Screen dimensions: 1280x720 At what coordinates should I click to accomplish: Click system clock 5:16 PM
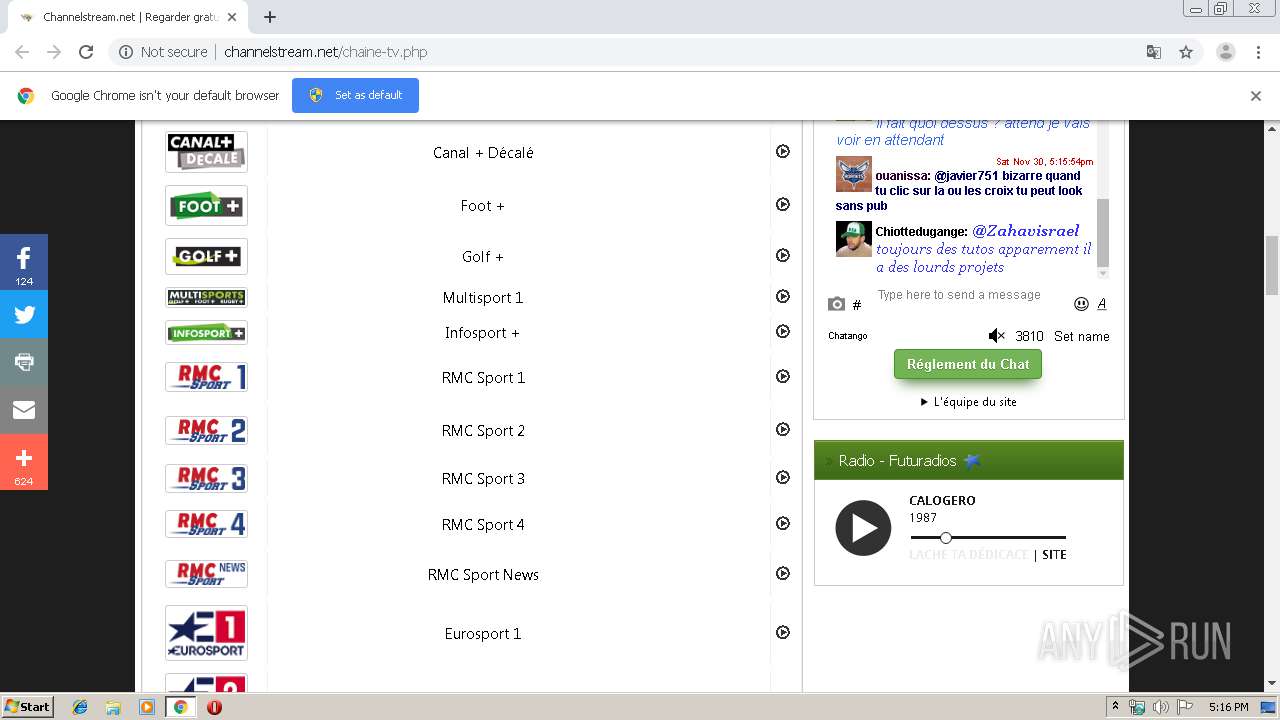pyautogui.click(x=1228, y=707)
